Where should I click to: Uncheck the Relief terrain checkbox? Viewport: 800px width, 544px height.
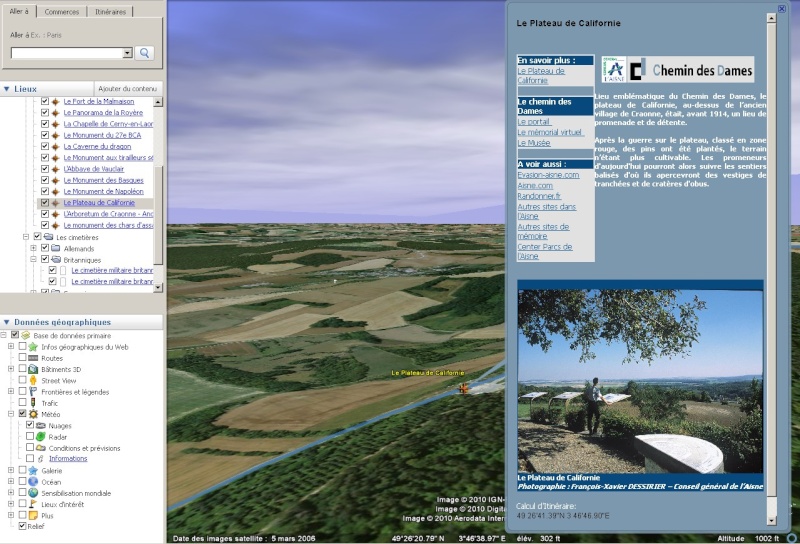tap(22, 526)
